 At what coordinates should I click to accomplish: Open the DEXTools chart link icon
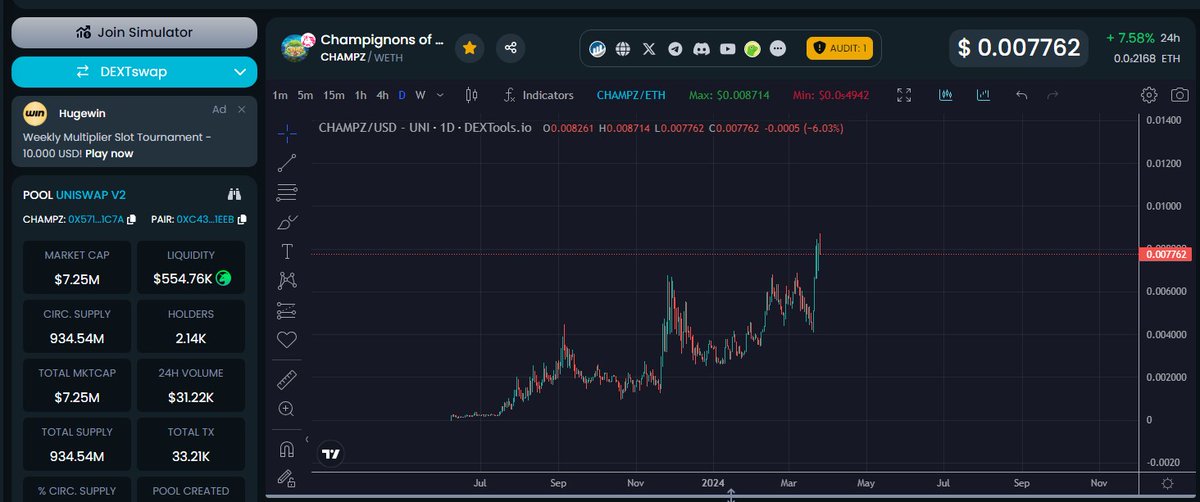coord(599,48)
